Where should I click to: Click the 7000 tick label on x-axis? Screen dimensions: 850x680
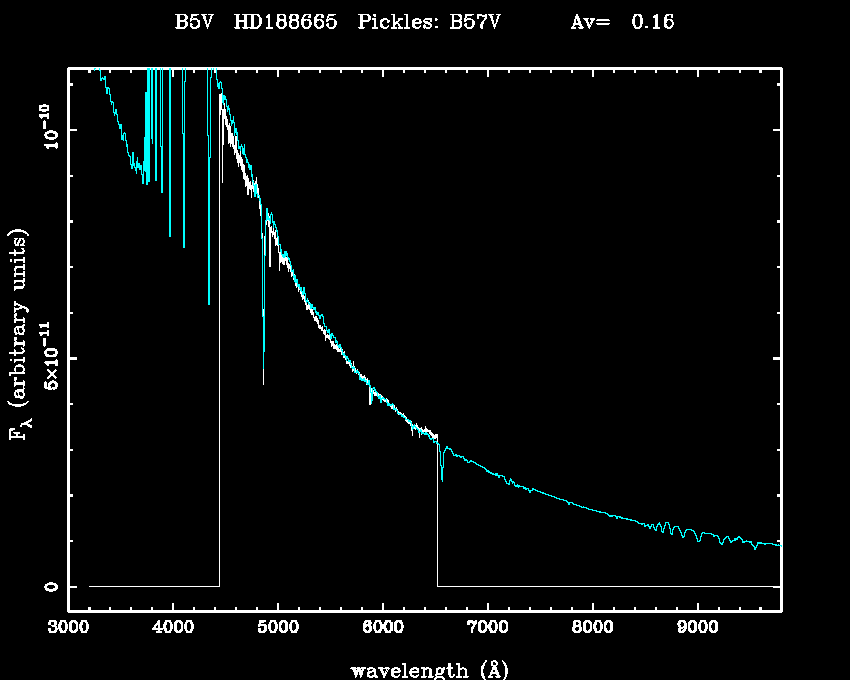click(487, 629)
